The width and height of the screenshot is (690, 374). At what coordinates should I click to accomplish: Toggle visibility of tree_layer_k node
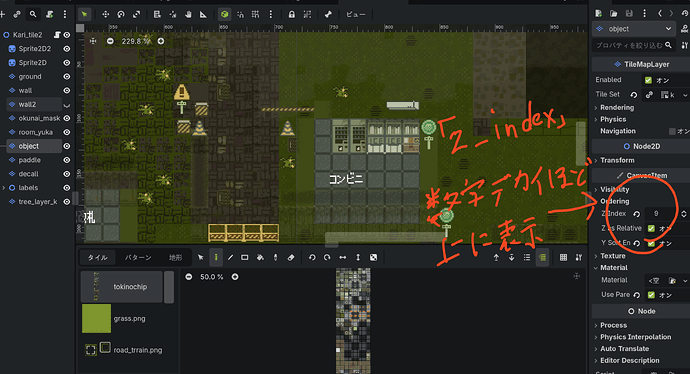(x=66, y=202)
